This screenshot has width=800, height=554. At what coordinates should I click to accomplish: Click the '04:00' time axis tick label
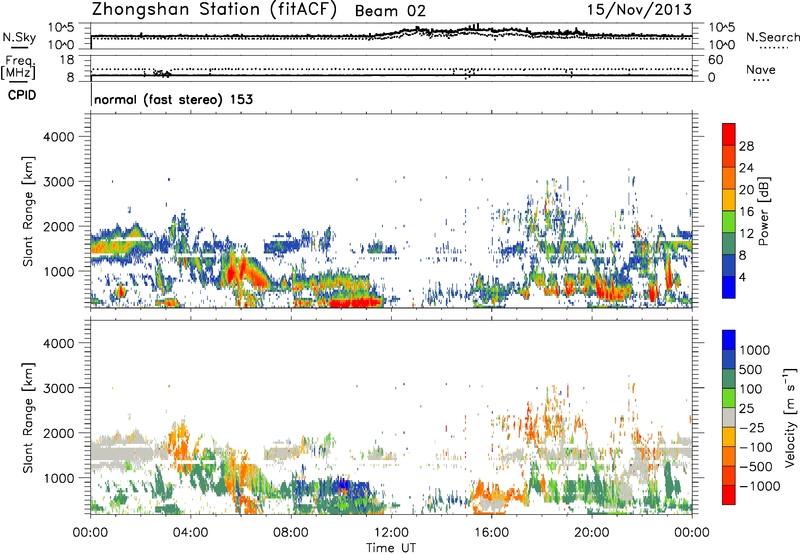(x=190, y=533)
